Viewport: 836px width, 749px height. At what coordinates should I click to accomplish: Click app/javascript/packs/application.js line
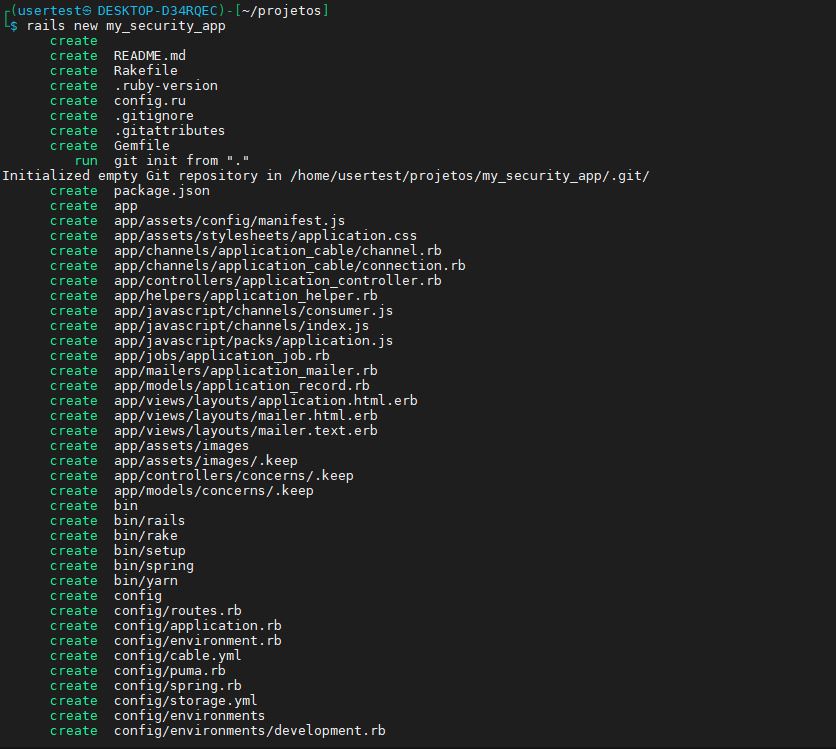click(253, 341)
